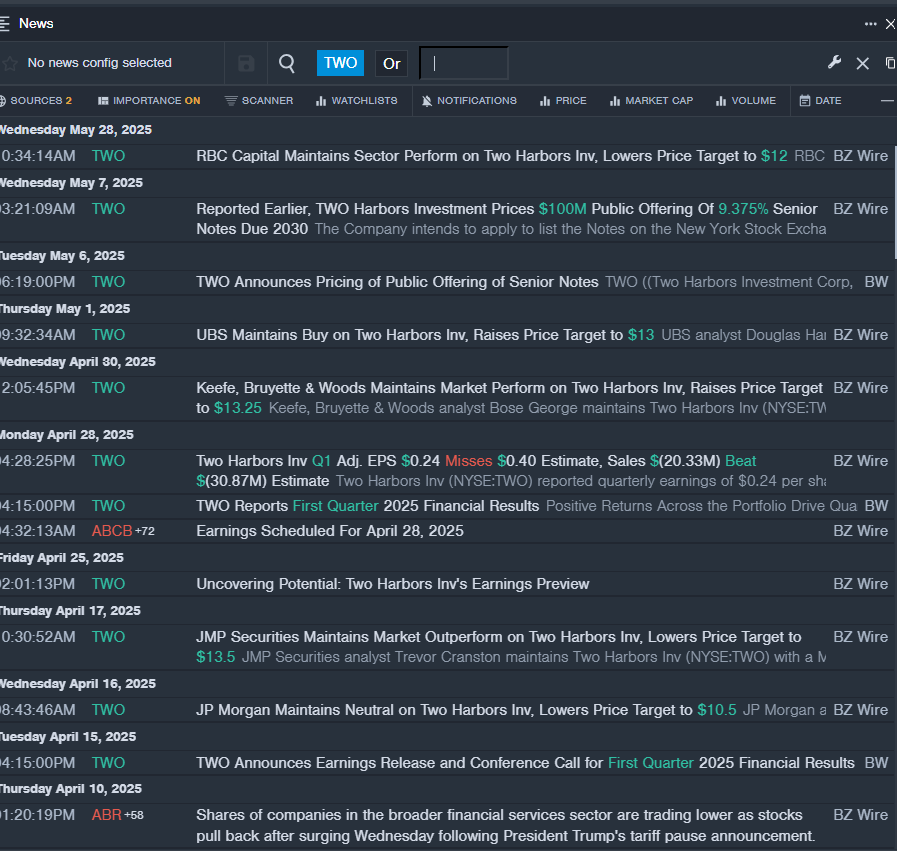The width and height of the screenshot is (897, 851).
Task: Open the No news config selected selector
Action: [100, 63]
